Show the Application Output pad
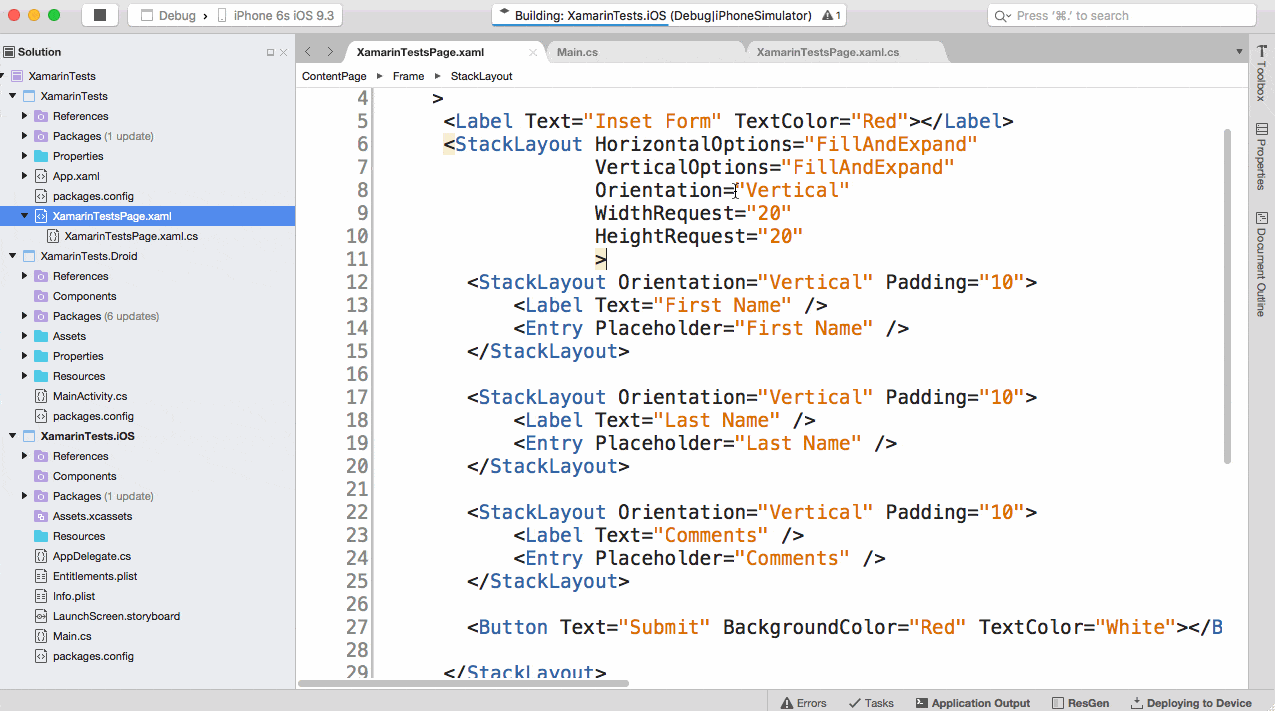The height and width of the screenshot is (711, 1275). pos(971,702)
